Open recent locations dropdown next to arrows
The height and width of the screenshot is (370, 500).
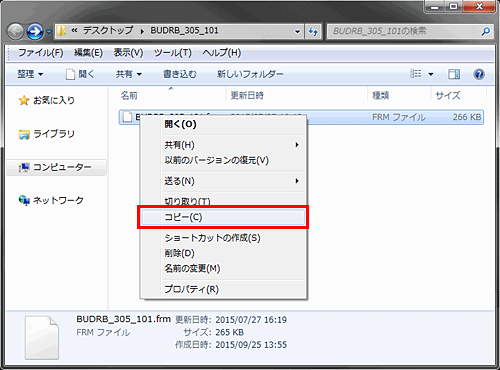pos(49,32)
